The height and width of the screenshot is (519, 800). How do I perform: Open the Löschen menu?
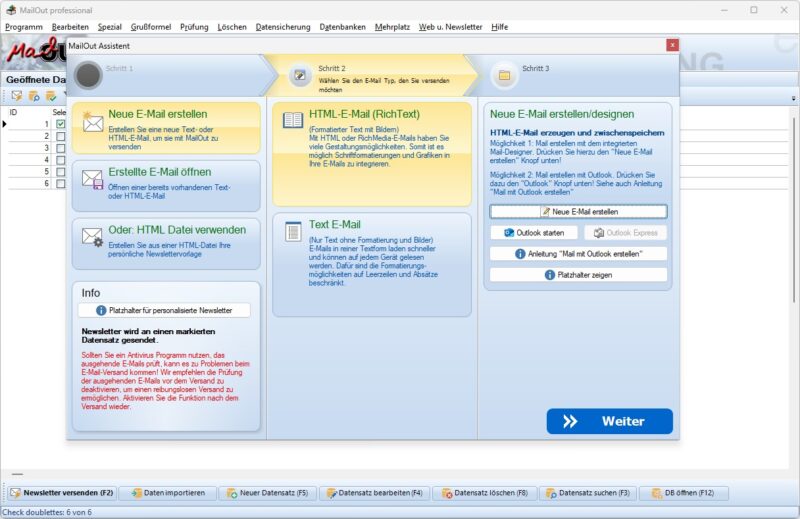[x=232, y=27]
